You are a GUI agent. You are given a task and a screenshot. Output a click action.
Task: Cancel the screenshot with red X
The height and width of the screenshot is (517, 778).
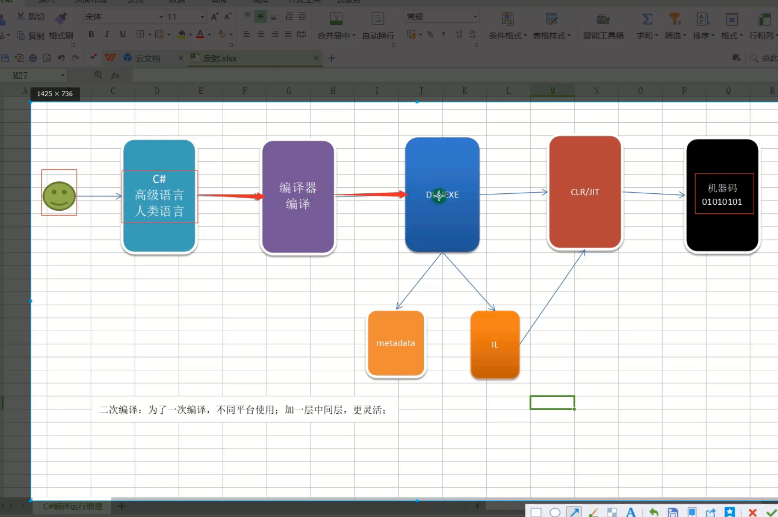tap(752, 512)
